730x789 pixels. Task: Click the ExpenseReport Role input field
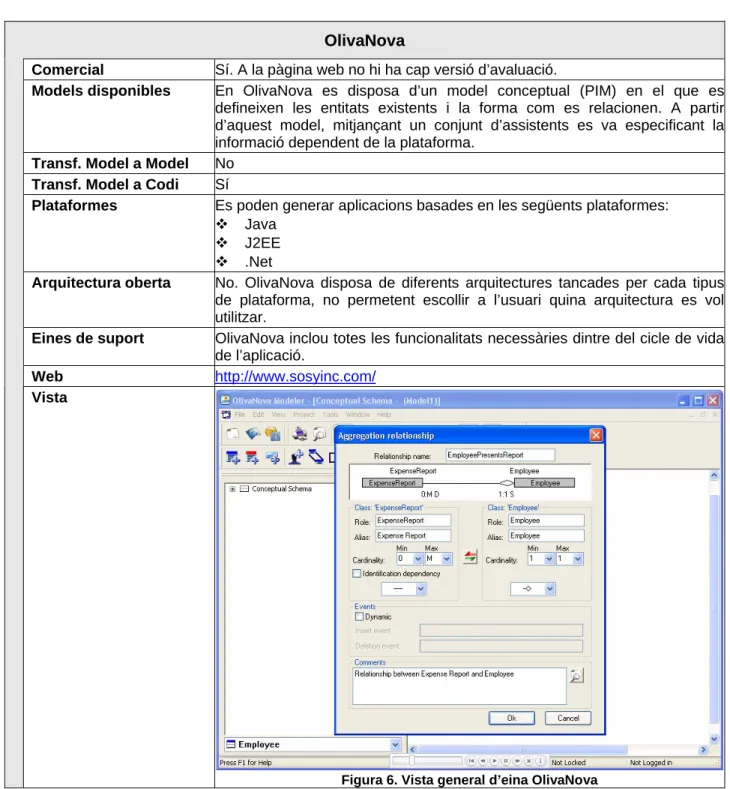413,520
